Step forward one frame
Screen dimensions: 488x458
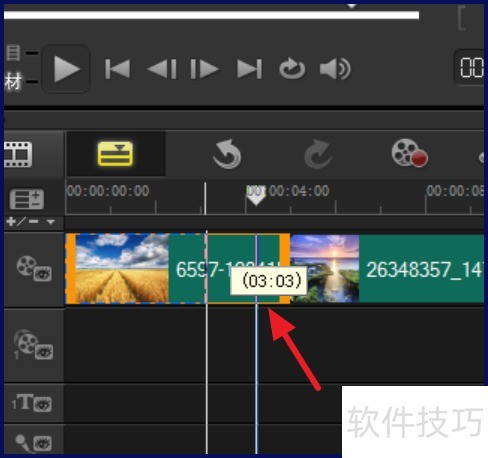pyautogui.click(x=205, y=69)
